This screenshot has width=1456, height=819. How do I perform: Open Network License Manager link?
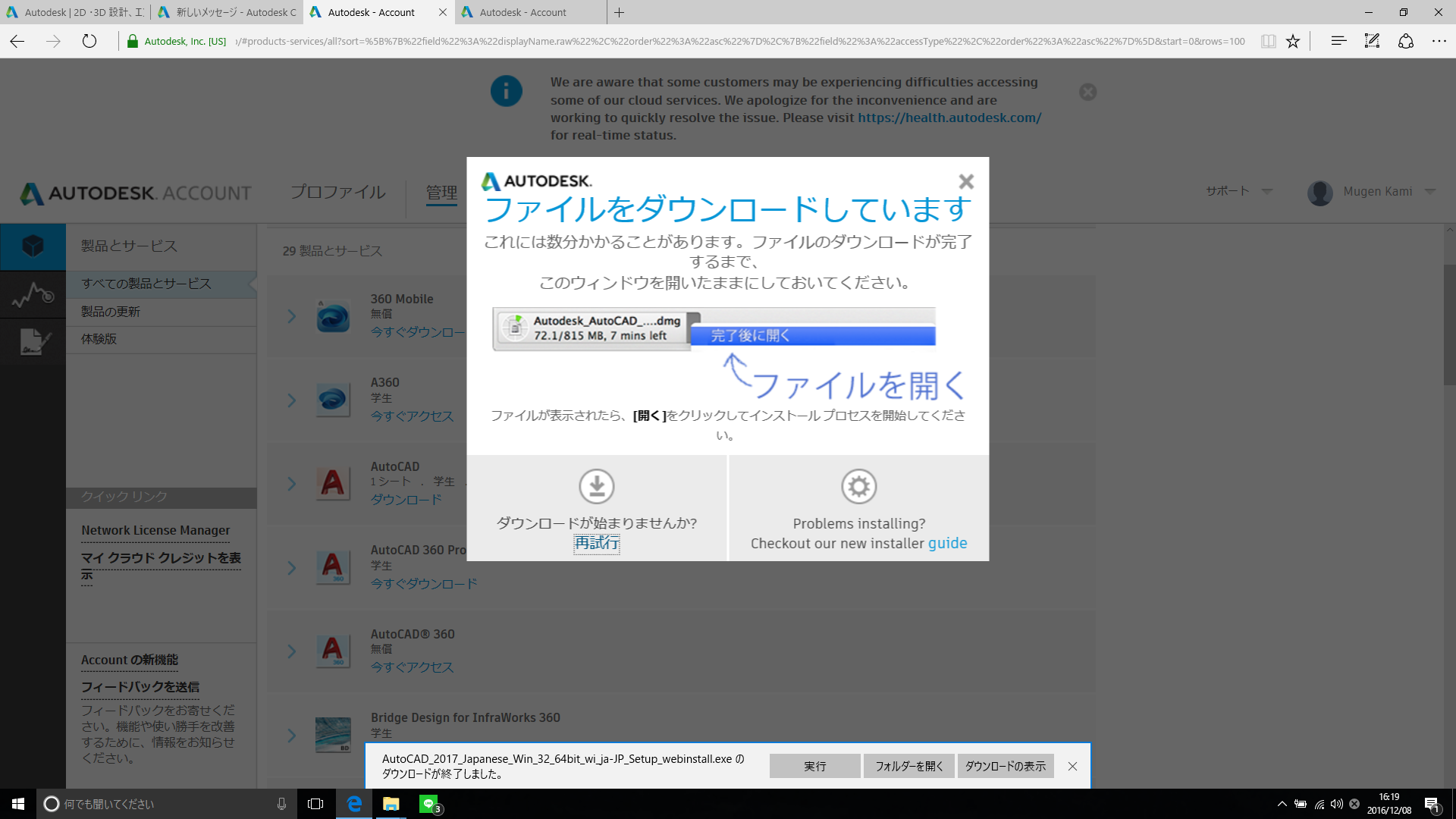(x=155, y=530)
